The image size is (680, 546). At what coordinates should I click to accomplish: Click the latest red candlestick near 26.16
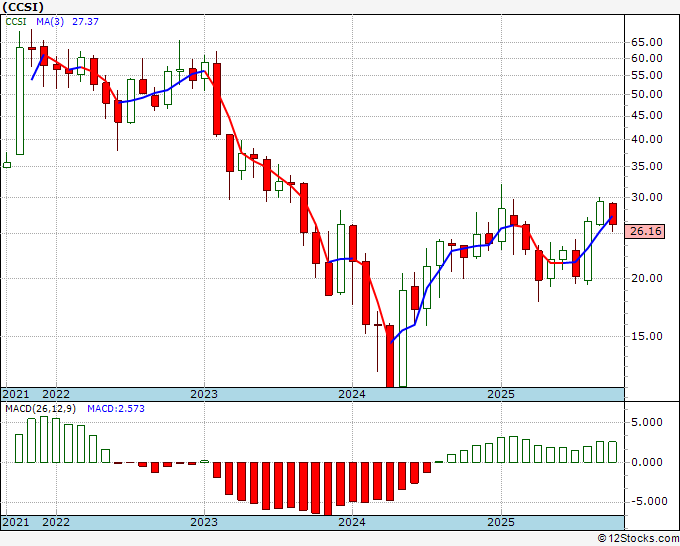click(613, 214)
